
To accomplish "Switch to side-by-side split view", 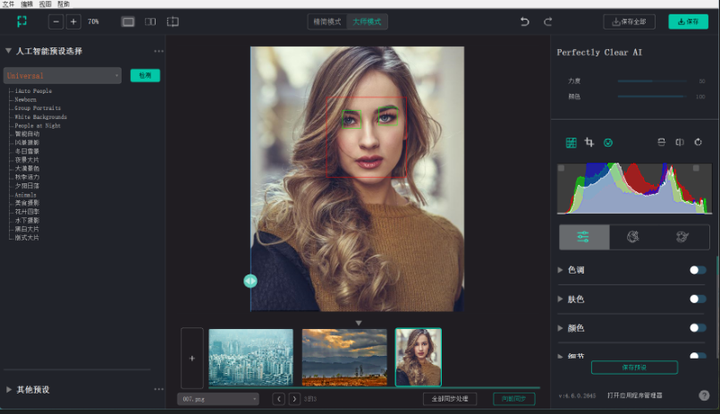I will tap(150, 21).
